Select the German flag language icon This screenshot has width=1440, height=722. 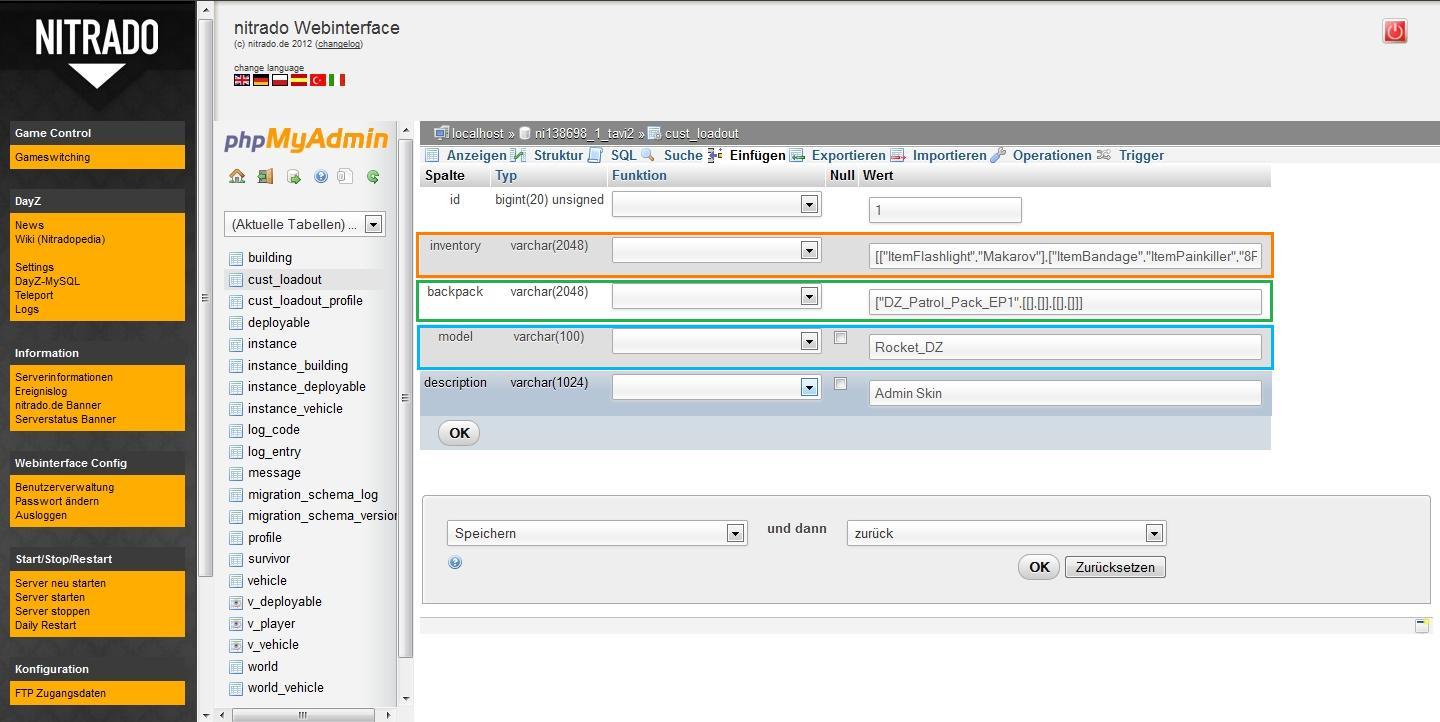point(261,80)
